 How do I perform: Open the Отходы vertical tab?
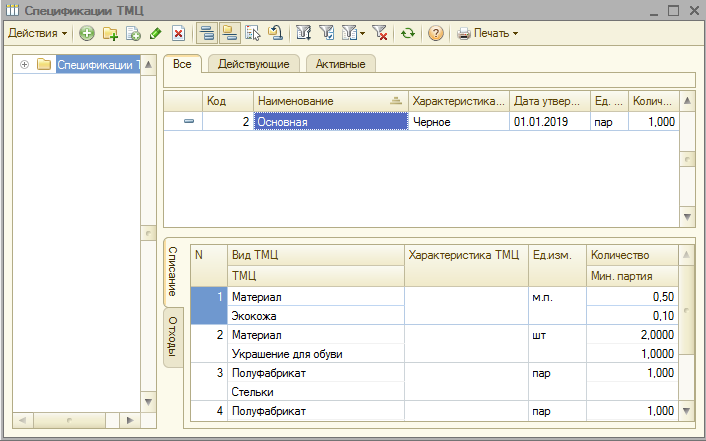(x=171, y=338)
